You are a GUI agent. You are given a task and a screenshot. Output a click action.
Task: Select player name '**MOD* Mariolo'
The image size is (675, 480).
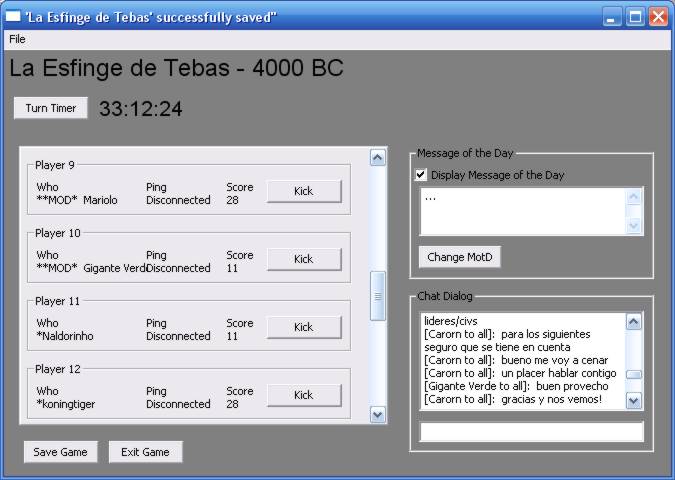coord(77,200)
